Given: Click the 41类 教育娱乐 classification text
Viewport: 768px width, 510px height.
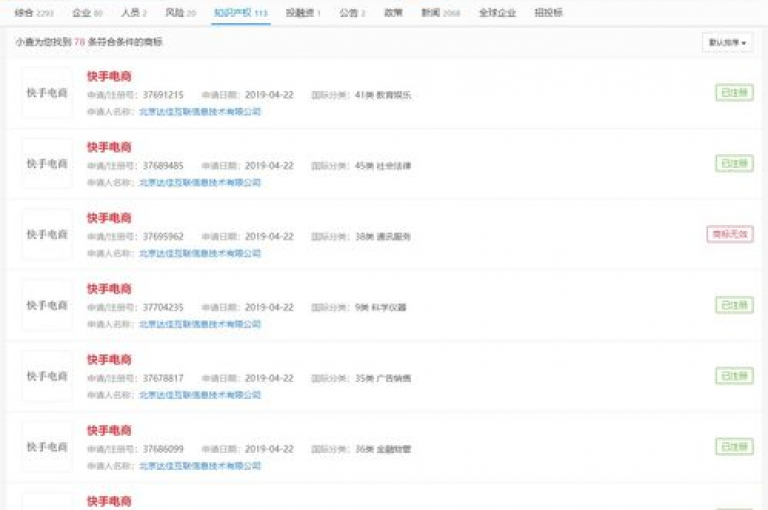Looking at the screenshot, I should [x=383, y=95].
